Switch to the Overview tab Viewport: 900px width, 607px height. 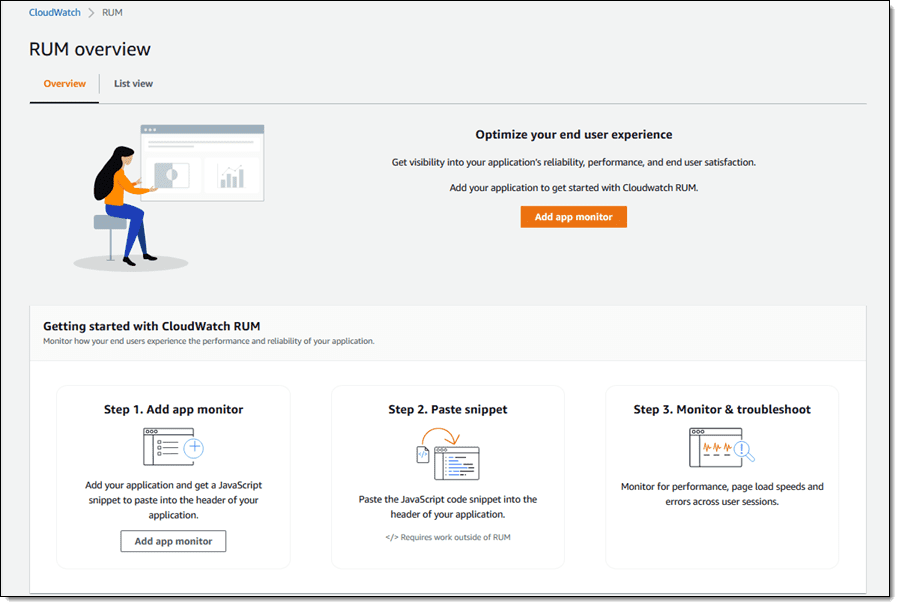click(64, 84)
